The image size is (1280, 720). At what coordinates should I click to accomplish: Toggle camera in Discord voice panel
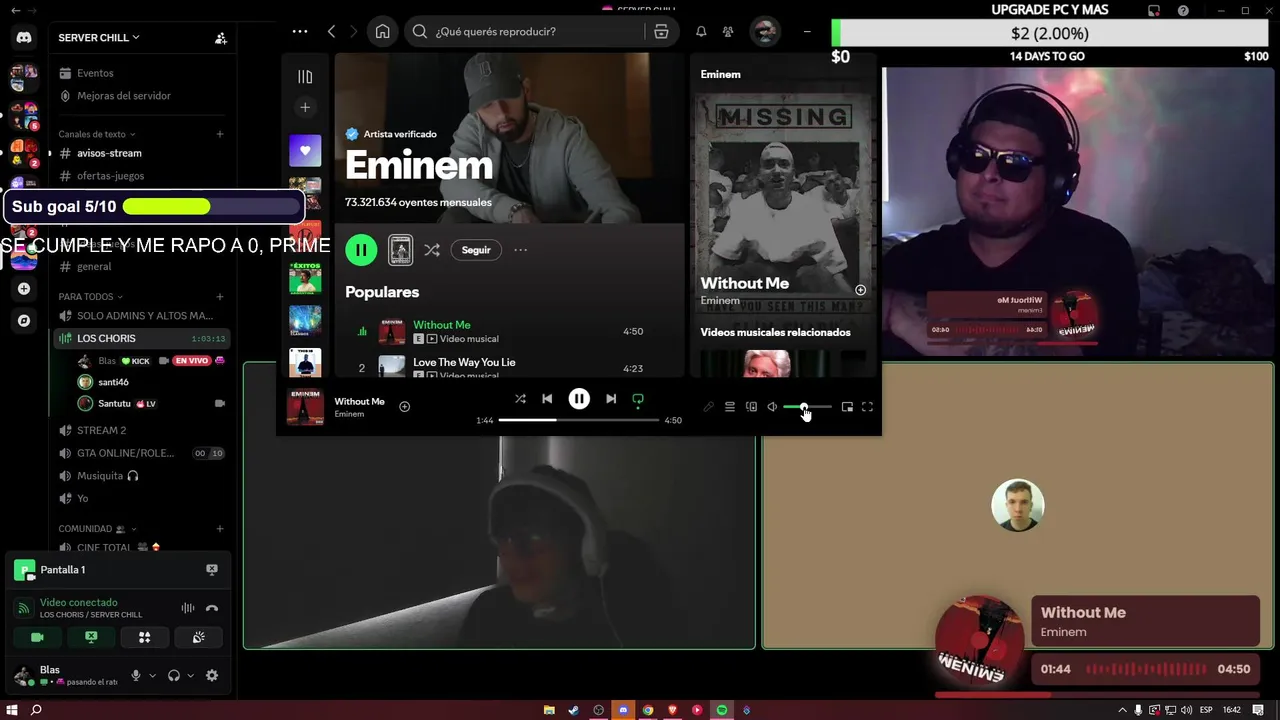point(37,637)
